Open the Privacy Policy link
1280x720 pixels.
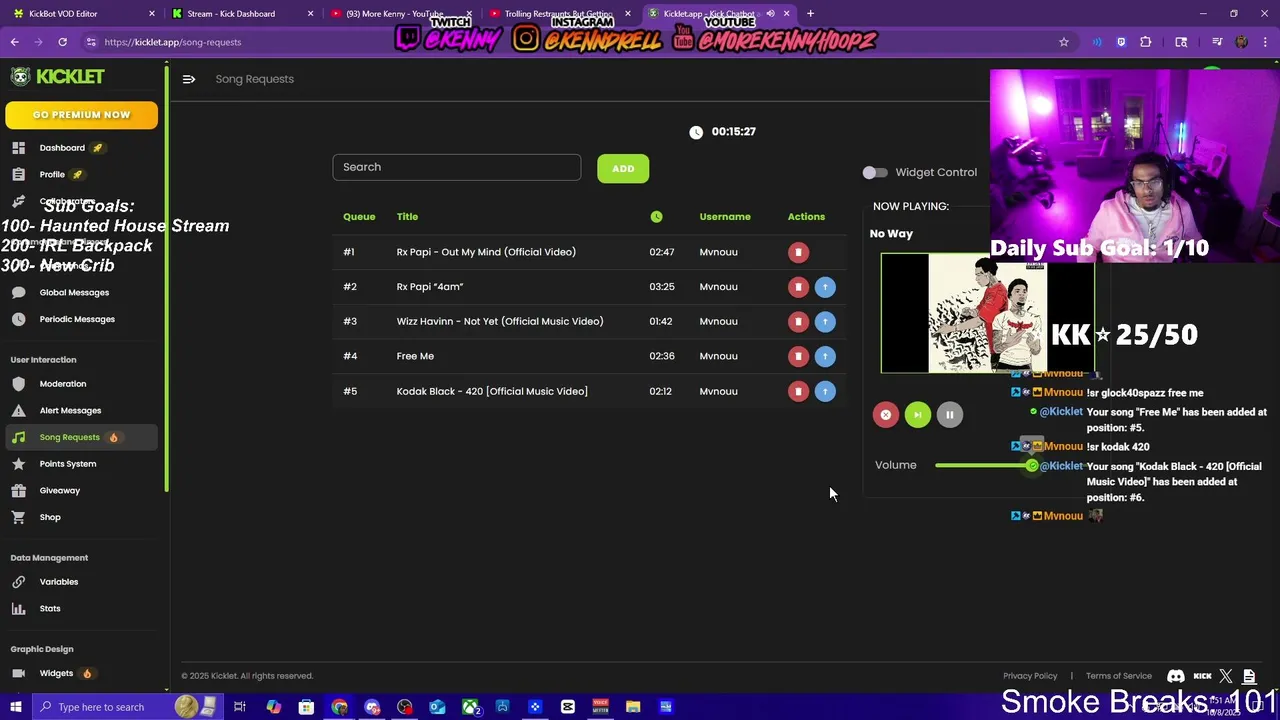1030,676
